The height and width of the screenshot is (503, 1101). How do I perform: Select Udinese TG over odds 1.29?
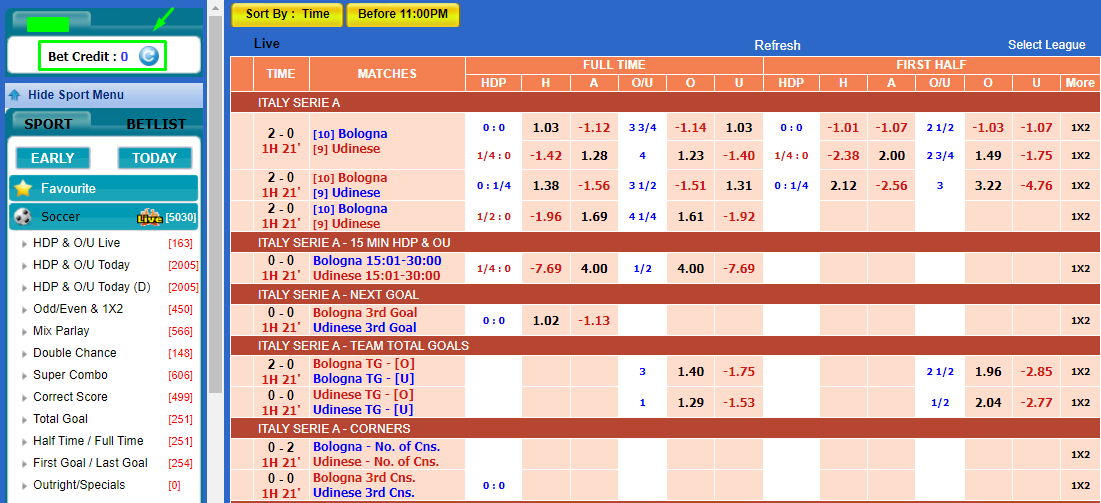pyautogui.click(x=690, y=403)
